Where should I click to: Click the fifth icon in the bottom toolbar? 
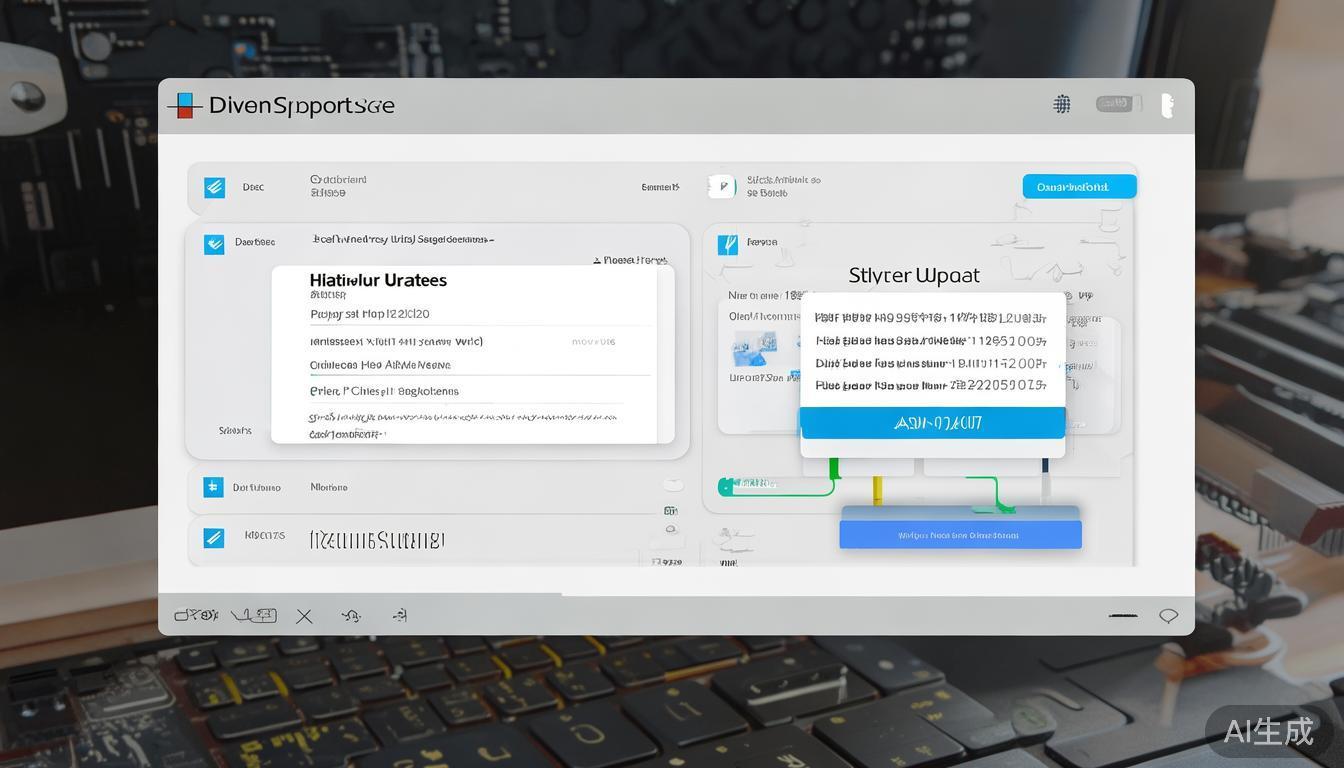(399, 616)
